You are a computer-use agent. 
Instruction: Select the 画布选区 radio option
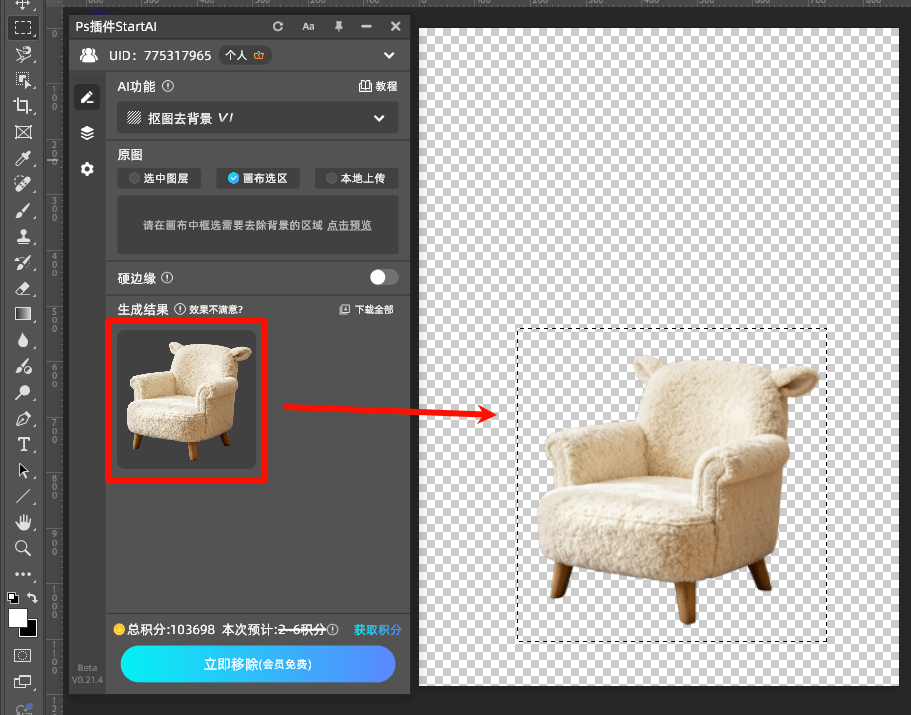pyautogui.click(x=257, y=178)
